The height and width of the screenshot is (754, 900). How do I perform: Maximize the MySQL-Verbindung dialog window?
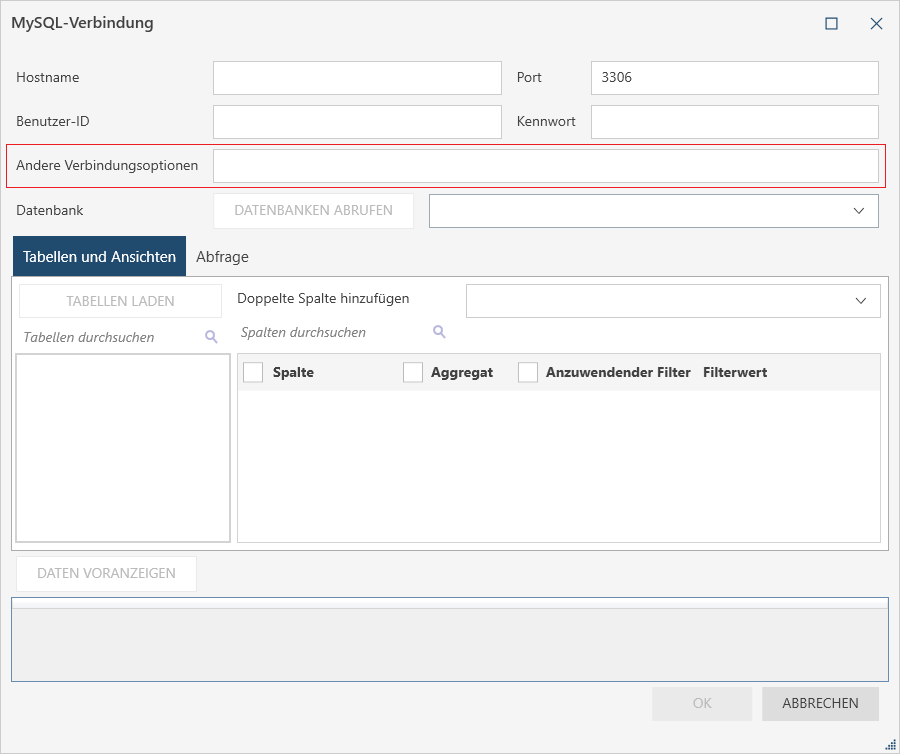[831, 24]
